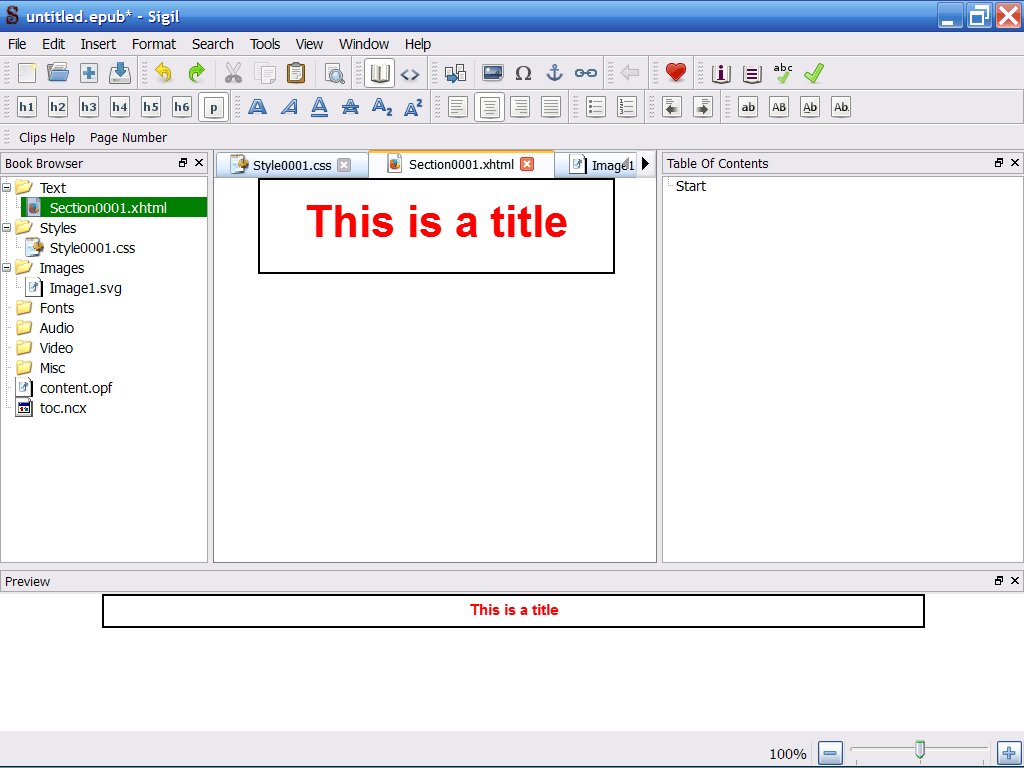
Task: Open the Insert menu
Action: (x=98, y=44)
